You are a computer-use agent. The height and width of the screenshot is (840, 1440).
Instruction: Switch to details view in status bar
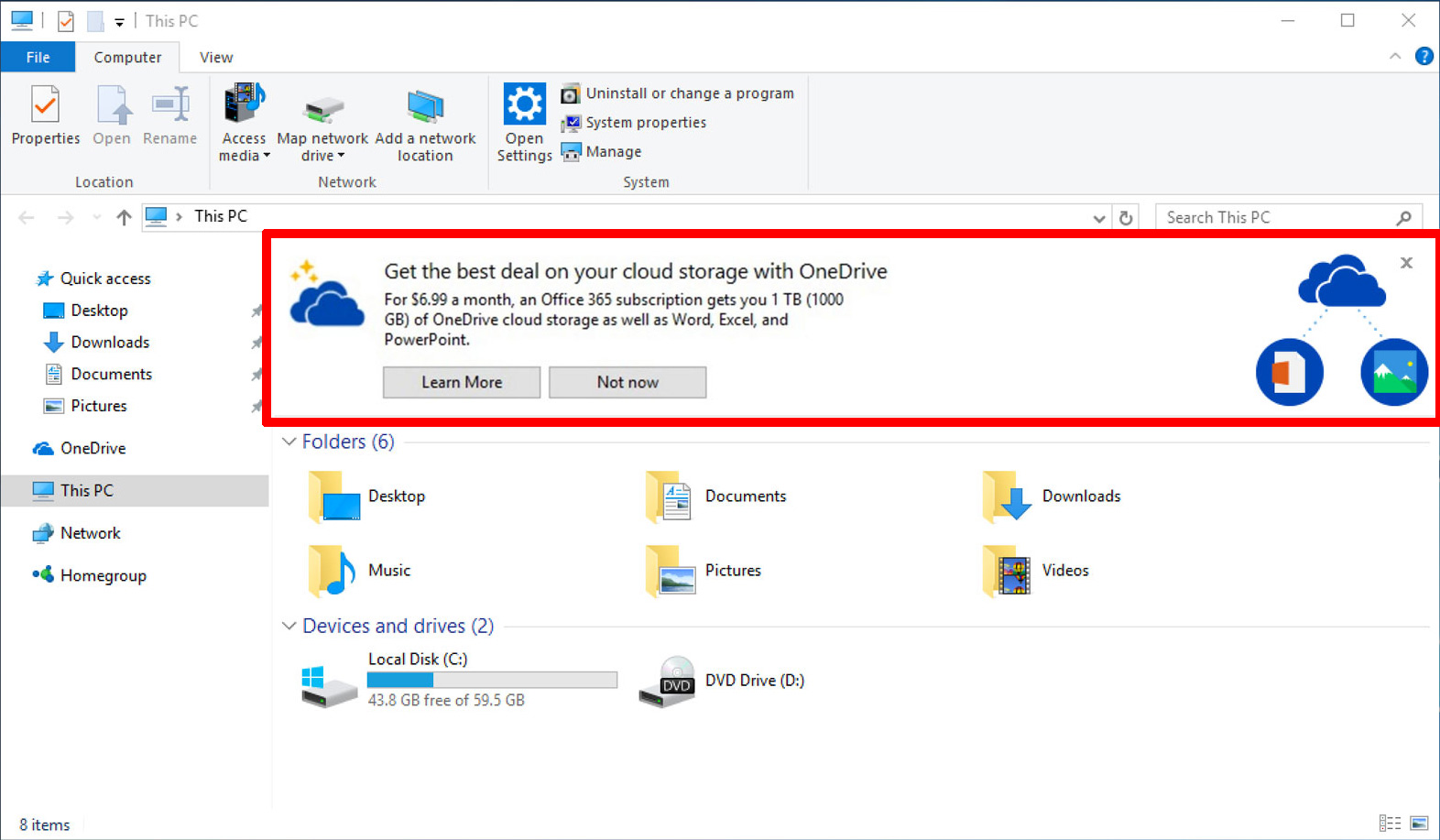coord(1390,824)
